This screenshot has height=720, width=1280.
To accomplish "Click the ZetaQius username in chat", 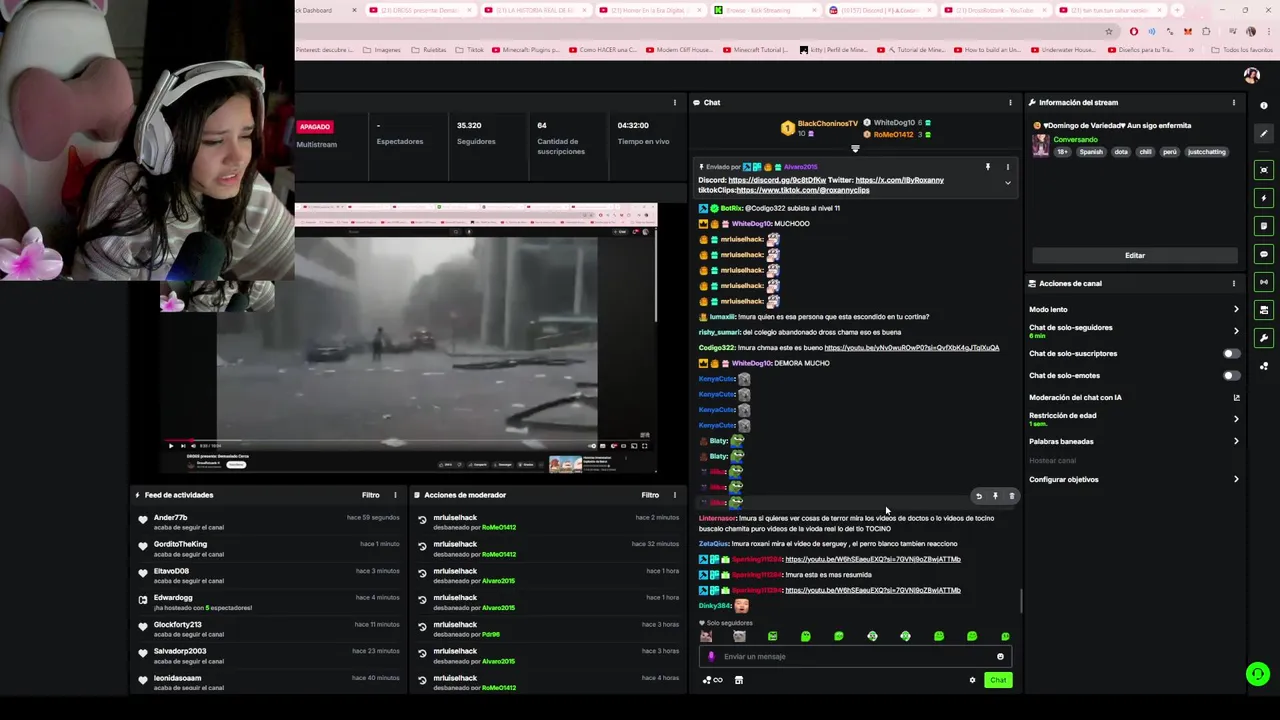I will pos(714,544).
